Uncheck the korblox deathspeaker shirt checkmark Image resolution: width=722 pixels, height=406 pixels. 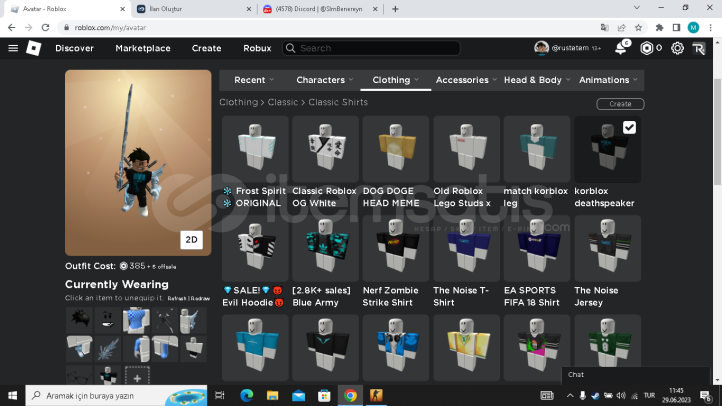pyautogui.click(x=629, y=128)
